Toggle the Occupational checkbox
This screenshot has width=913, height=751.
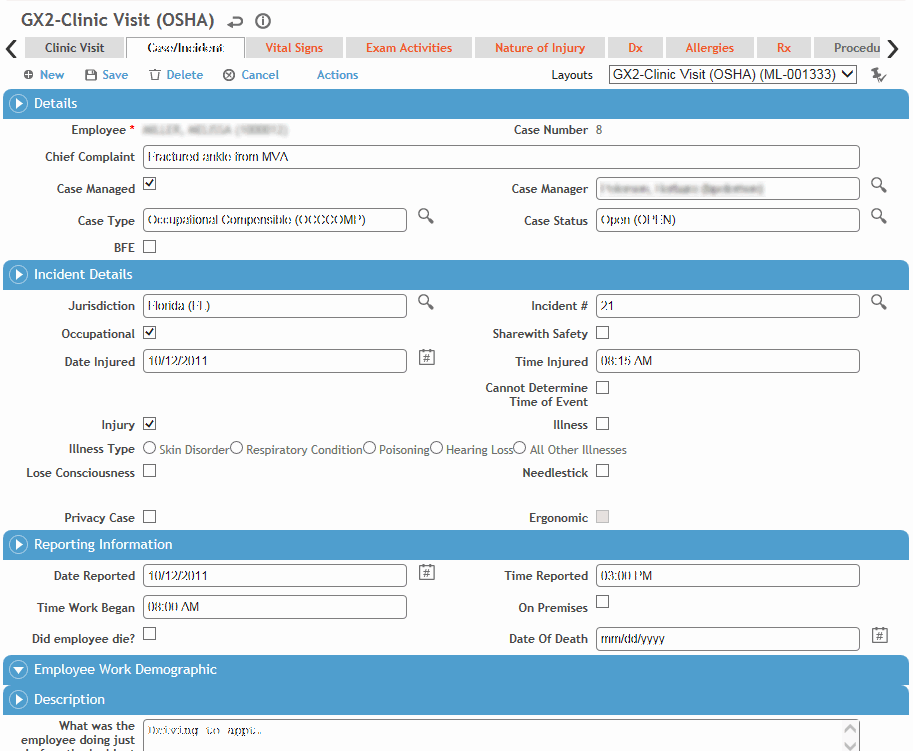pos(150,332)
